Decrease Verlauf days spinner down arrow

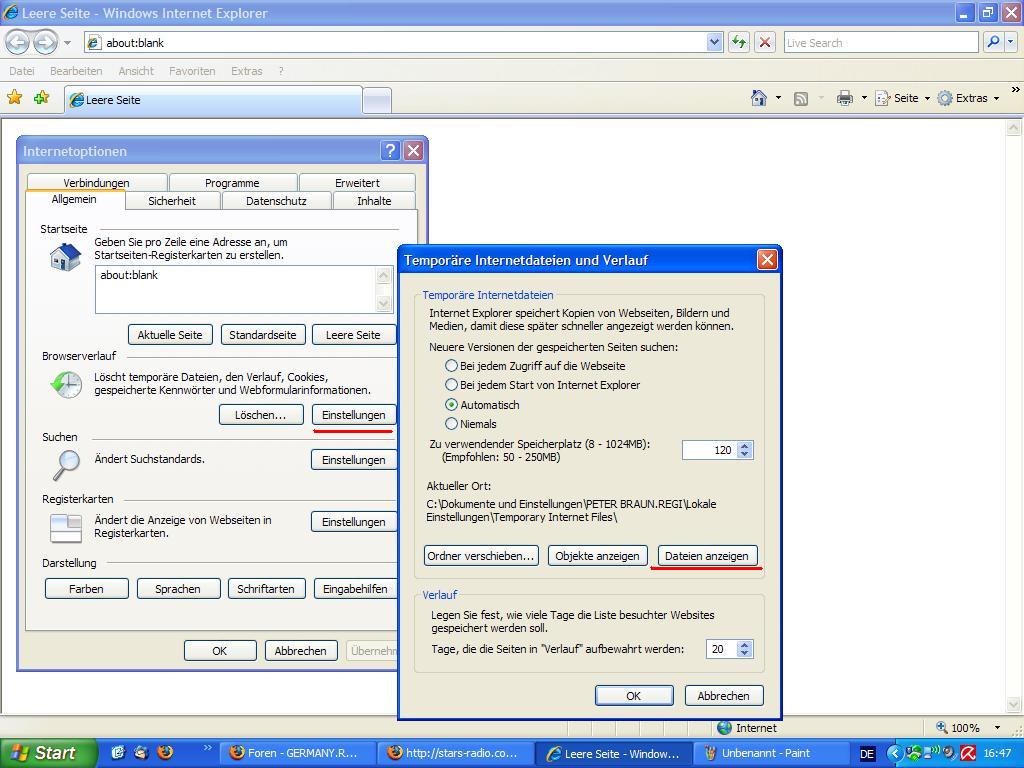pos(744,653)
